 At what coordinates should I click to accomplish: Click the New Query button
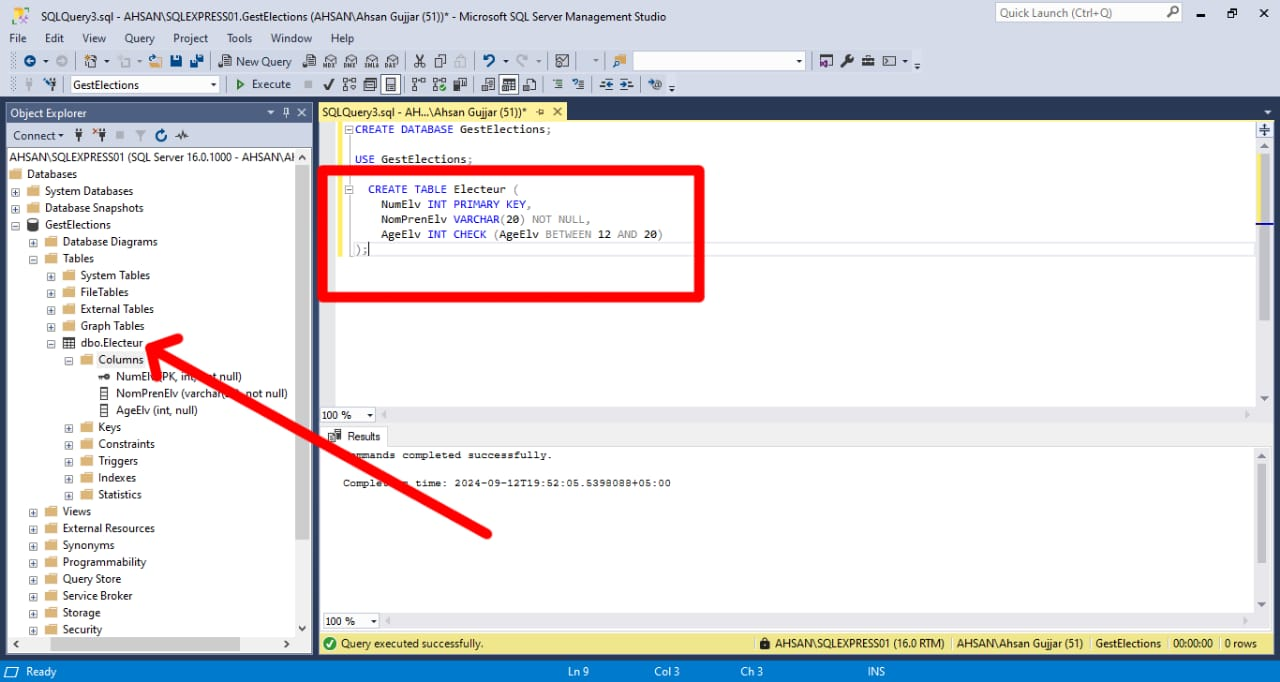coord(255,61)
